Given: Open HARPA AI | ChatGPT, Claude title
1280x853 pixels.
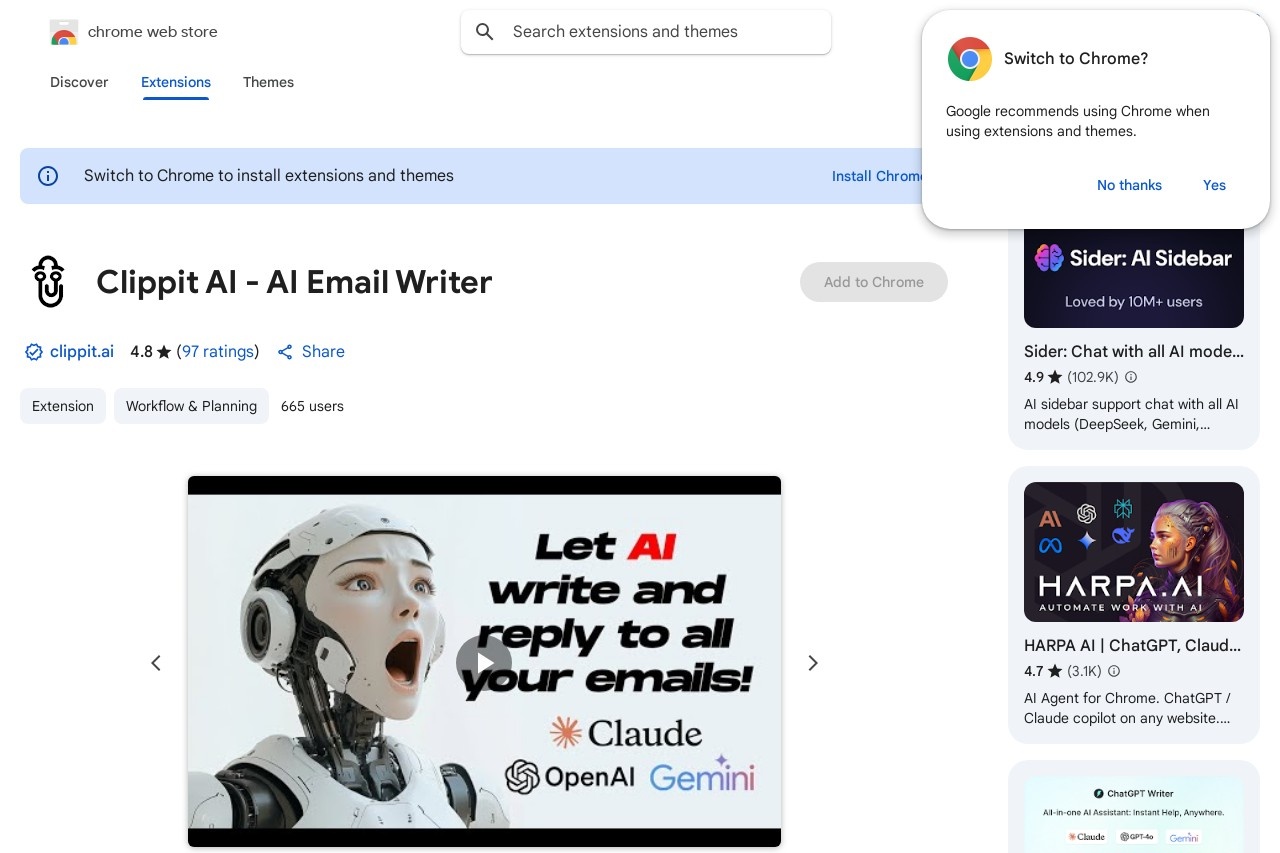Looking at the screenshot, I should (x=1134, y=645).
